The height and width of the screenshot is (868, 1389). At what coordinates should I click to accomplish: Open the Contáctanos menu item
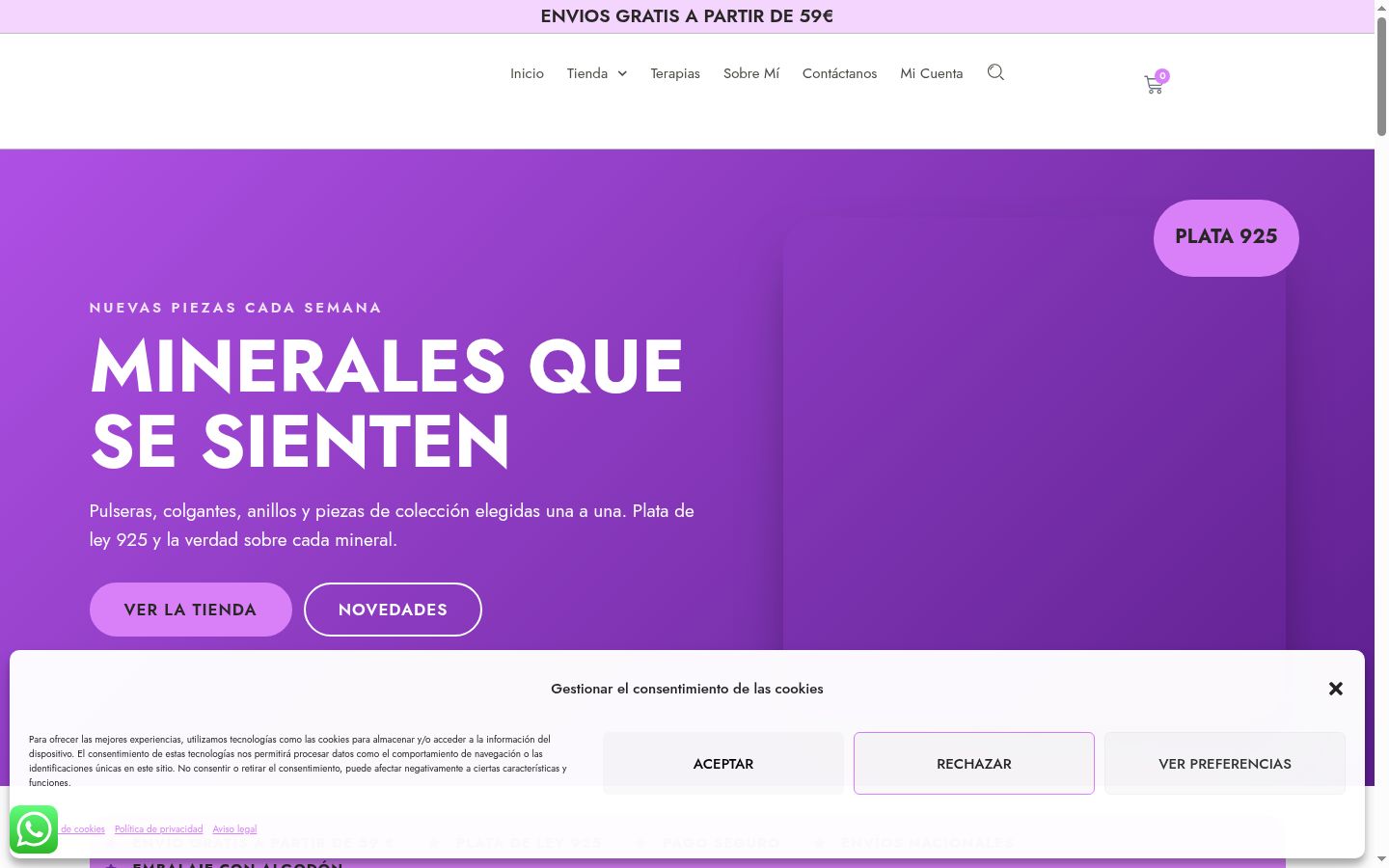(839, 73)
